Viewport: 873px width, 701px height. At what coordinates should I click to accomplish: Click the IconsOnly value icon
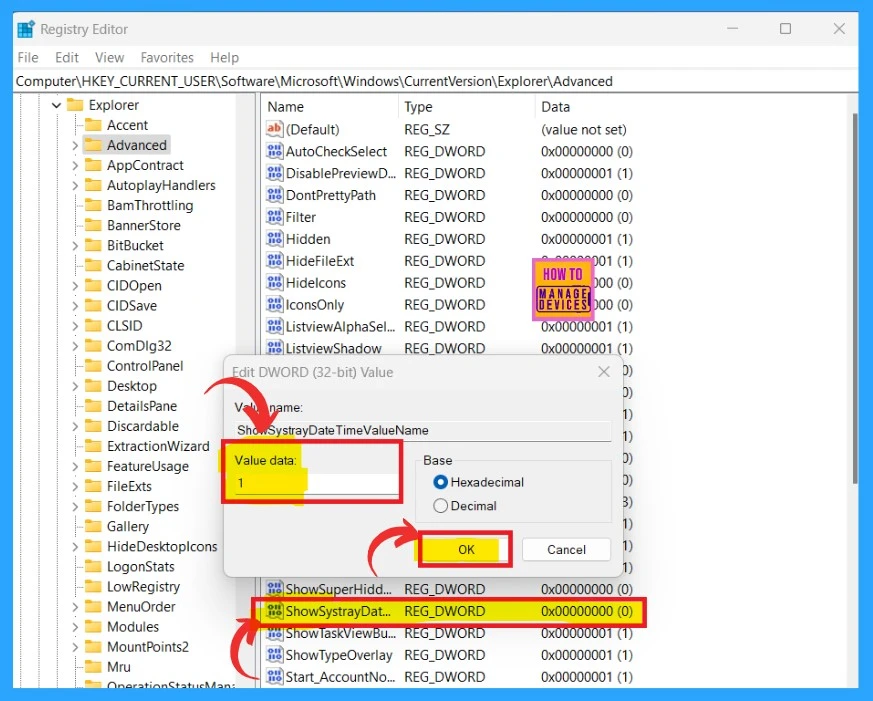tap(274, 305)
